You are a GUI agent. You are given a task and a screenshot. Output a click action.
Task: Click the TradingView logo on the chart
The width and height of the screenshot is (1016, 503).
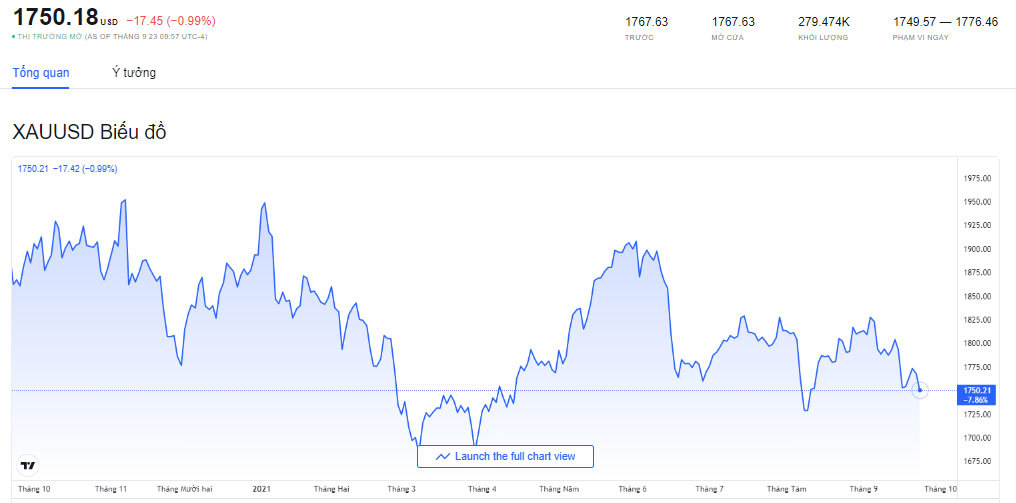[x=28, y=465]
